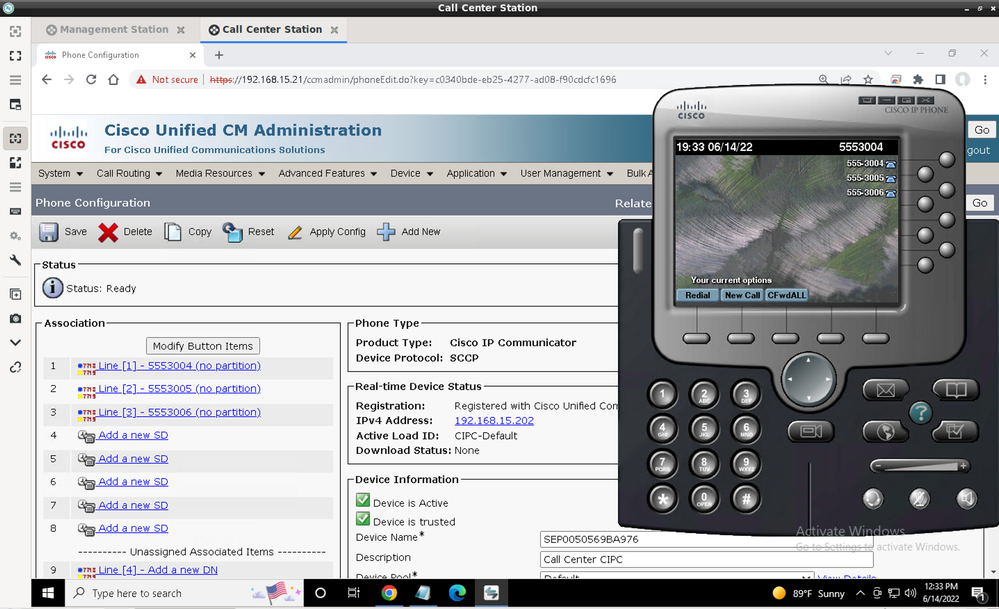
Task: Open Line [1] - 5553004 link
Action: [x=179, y=366]
